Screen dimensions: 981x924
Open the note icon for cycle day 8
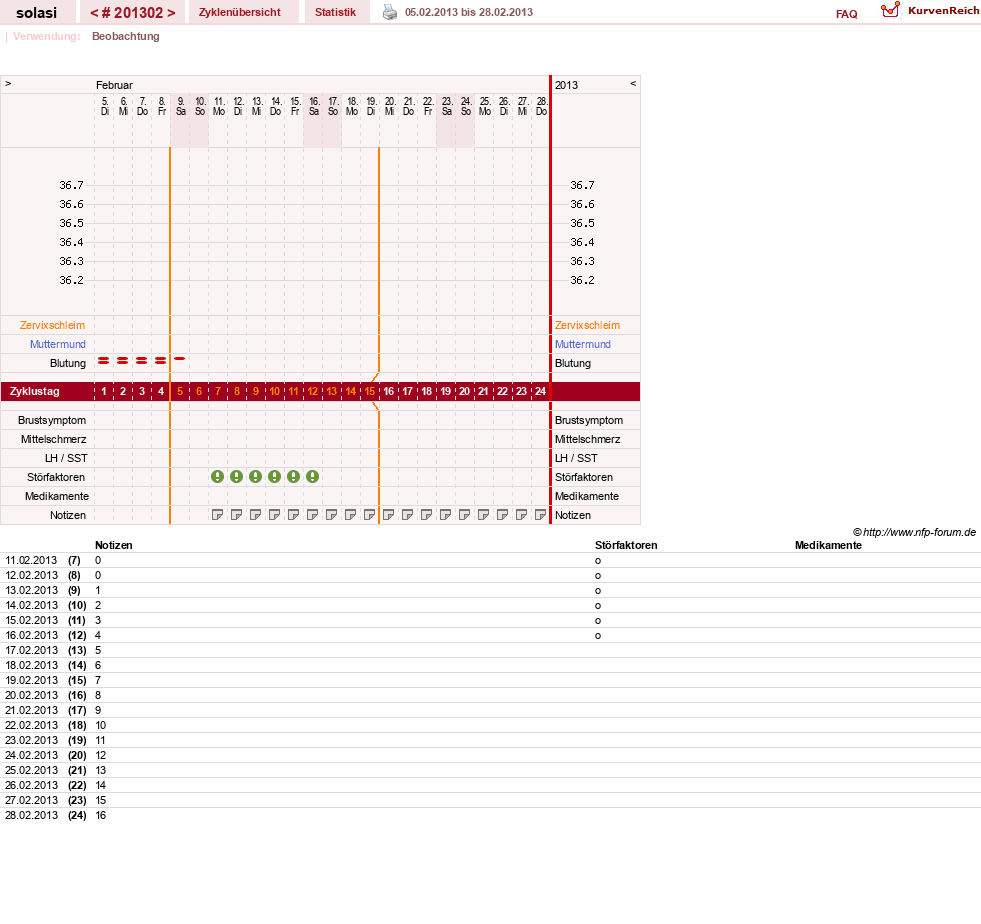(236, 515)
